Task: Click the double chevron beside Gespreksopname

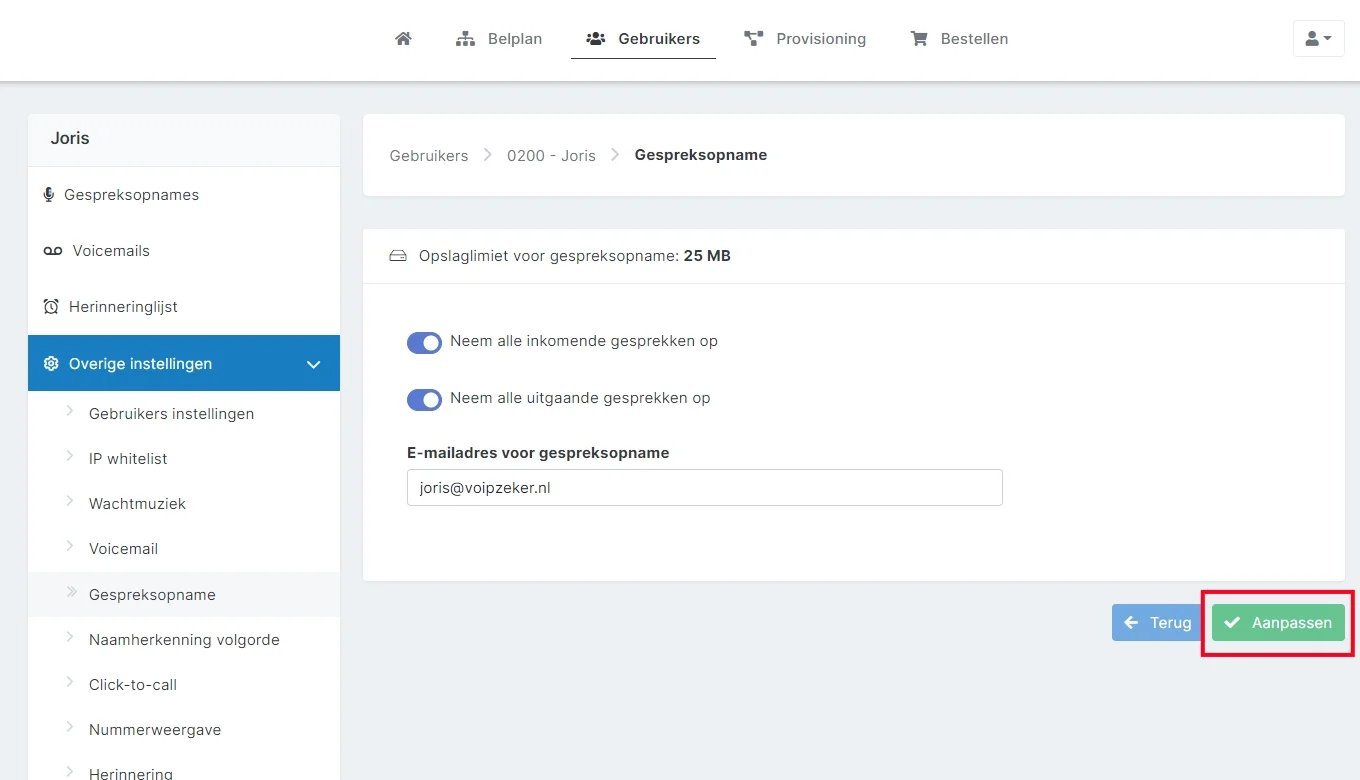Action: click(71, 592)
